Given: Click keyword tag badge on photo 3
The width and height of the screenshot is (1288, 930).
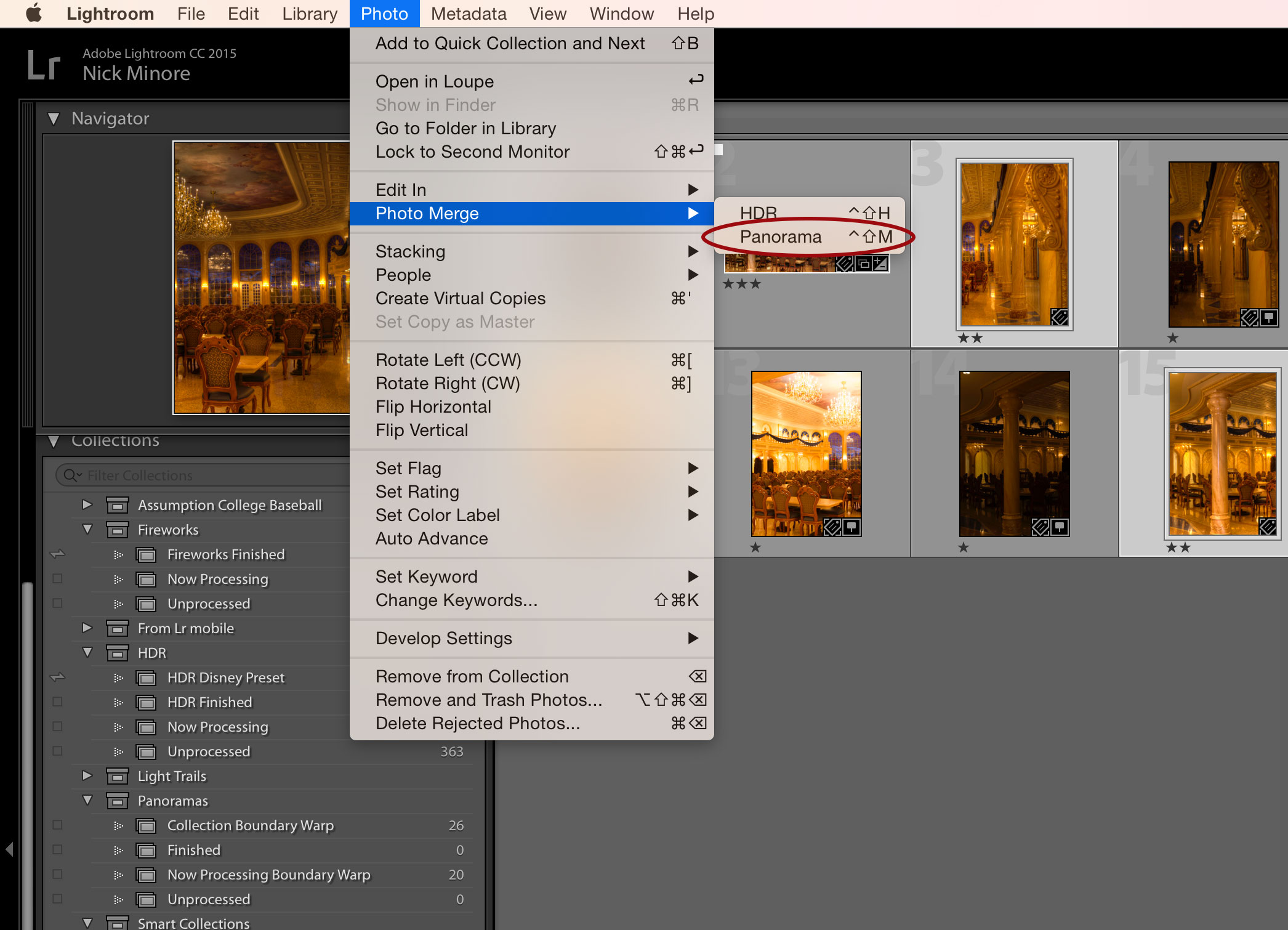Looking at the screenshot, I should pyautogui.click(x=1059, y=317).
